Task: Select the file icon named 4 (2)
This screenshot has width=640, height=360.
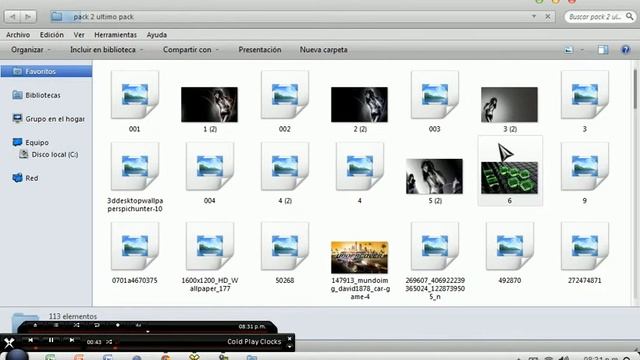Action: tap(285, 167)
